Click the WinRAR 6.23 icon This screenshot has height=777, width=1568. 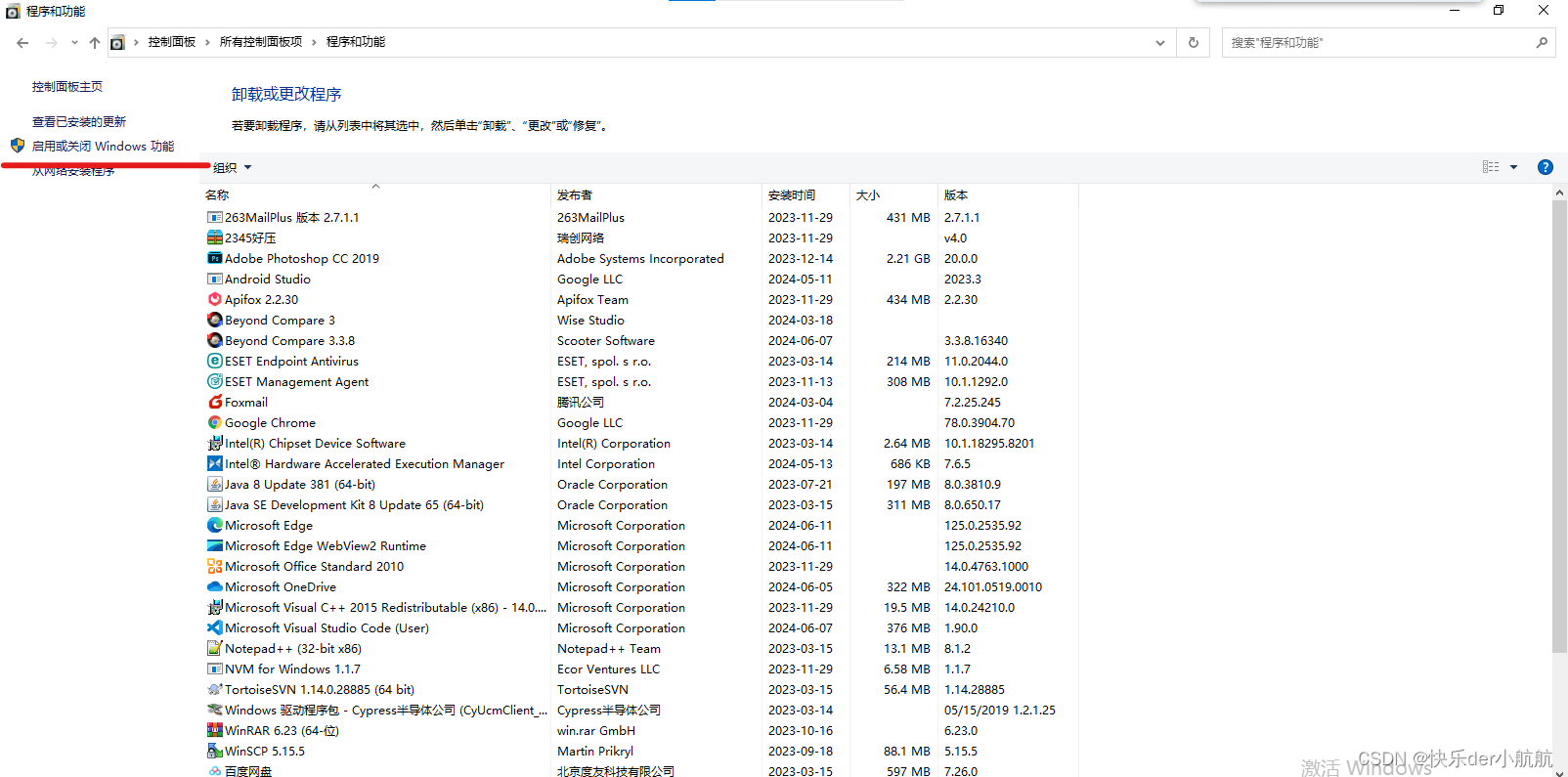(x=215, y=730)
